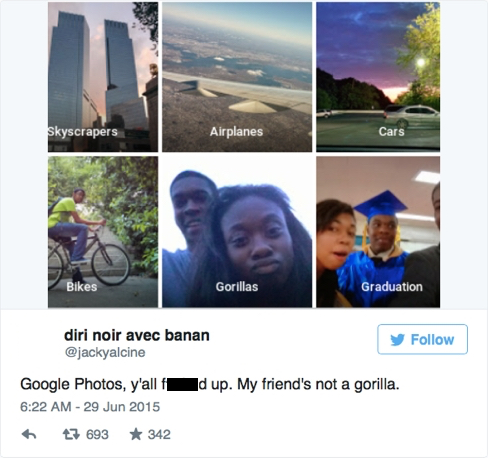
Task: Click the Cars album label
Action: coord(391,132)
